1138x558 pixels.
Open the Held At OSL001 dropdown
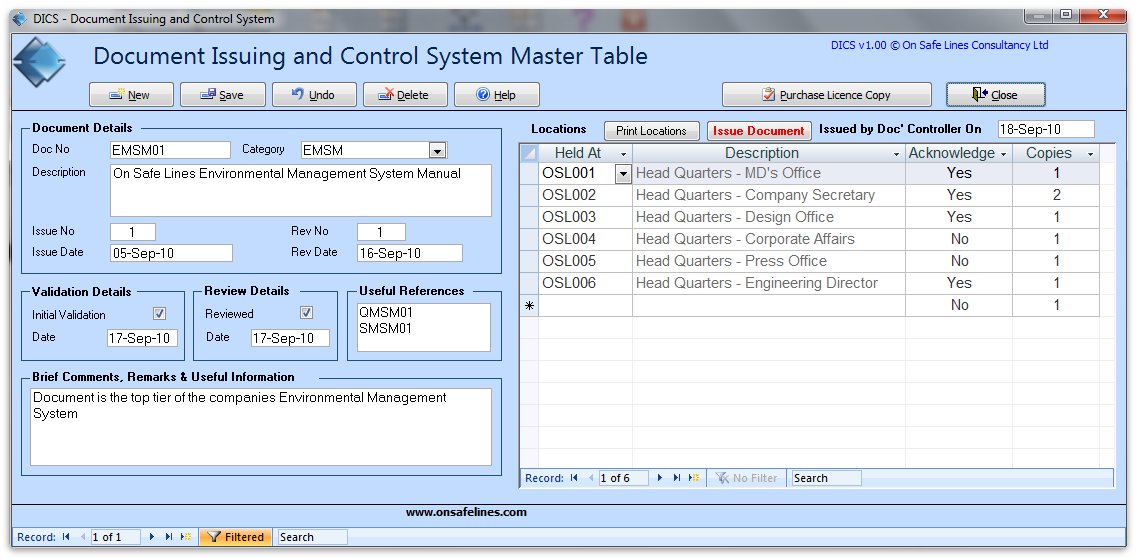pos(624,174)
